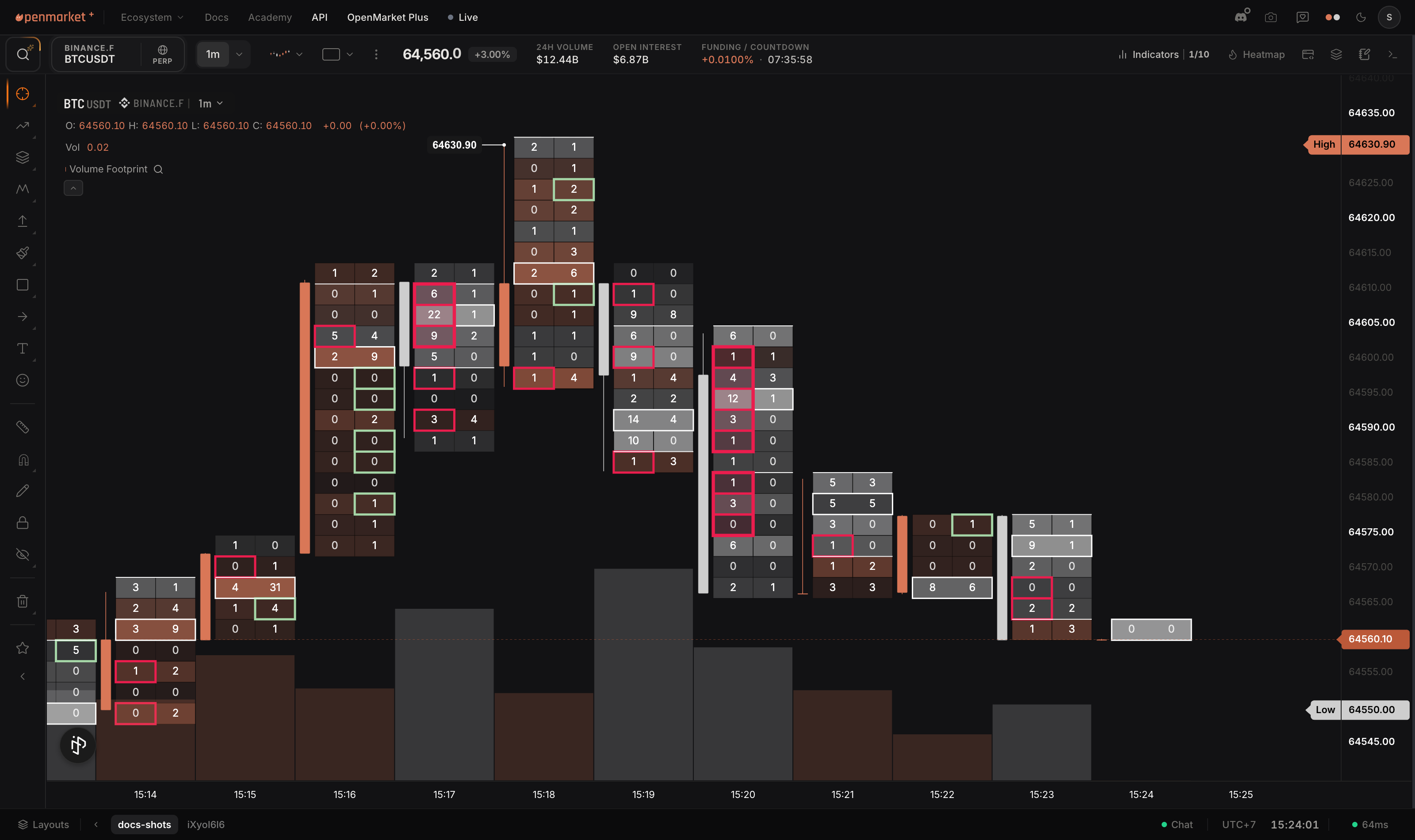Open the timeframe dropdown arrow
The width and height of the screenshot is (1415, 840).
click(239, 54)
